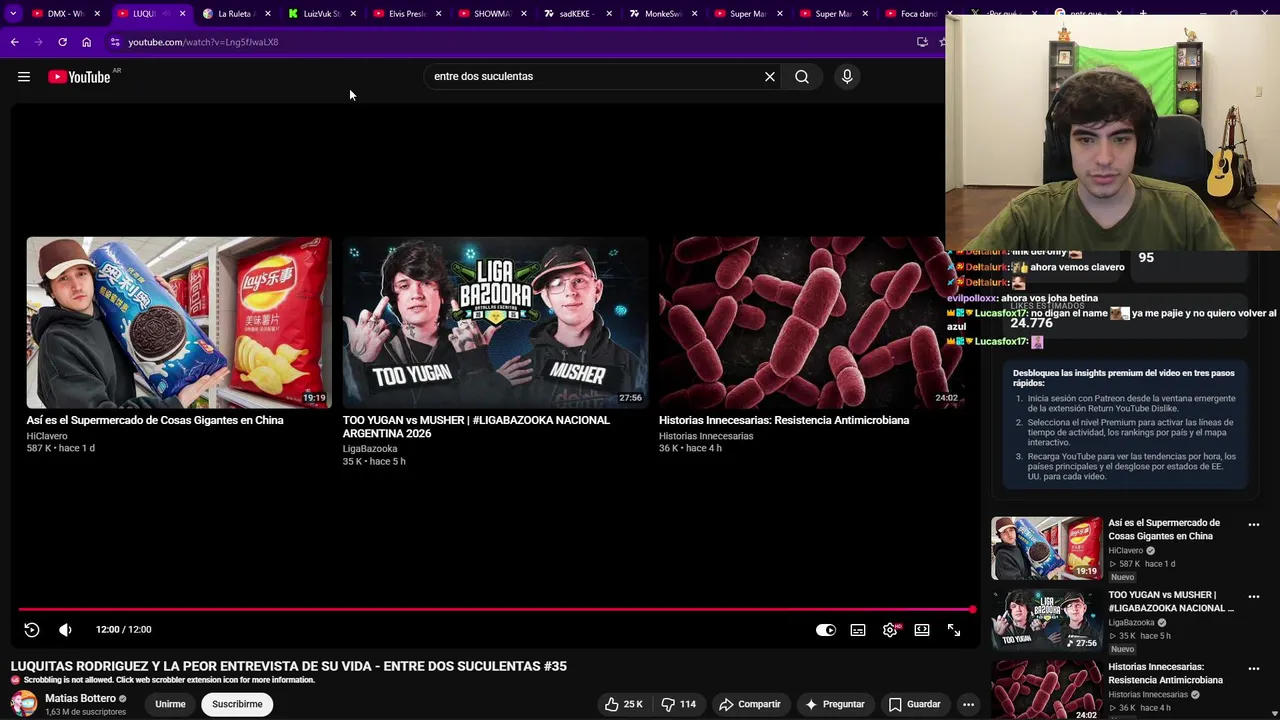The height and width of the screenshot is (720, 1280).
Task: Close the Elvis Presley tab
Action: coord(438,14)
